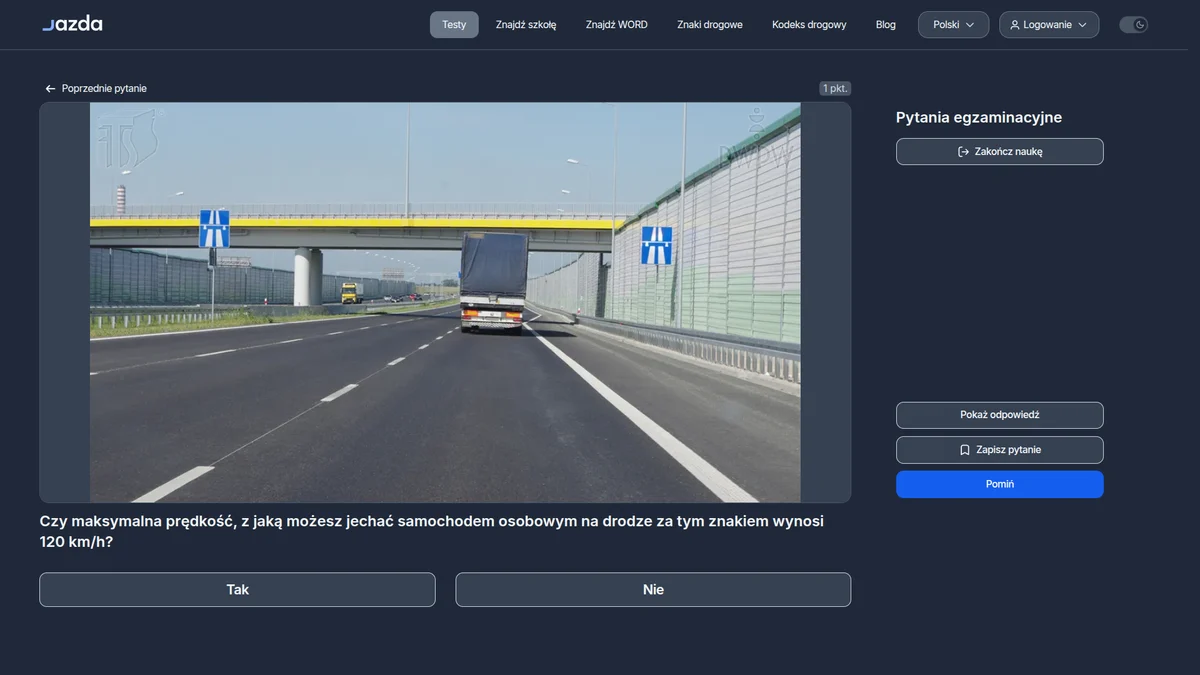
Task: Expand the Polski language dropdown
Action: pyautogui.click(x=954, y=25)
